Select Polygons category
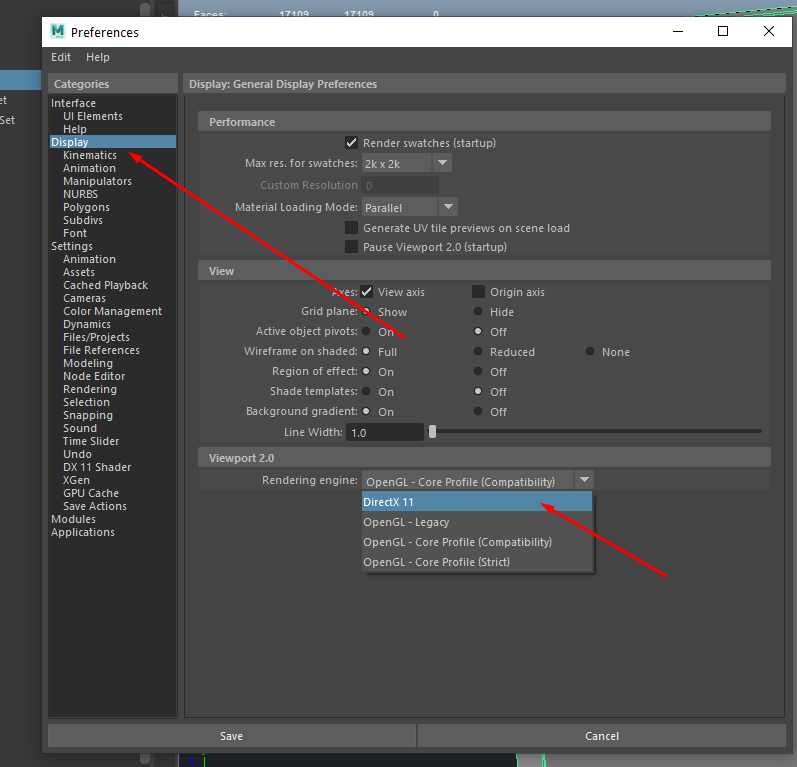This screenshot has height=767, width=797. click(86, 207)
